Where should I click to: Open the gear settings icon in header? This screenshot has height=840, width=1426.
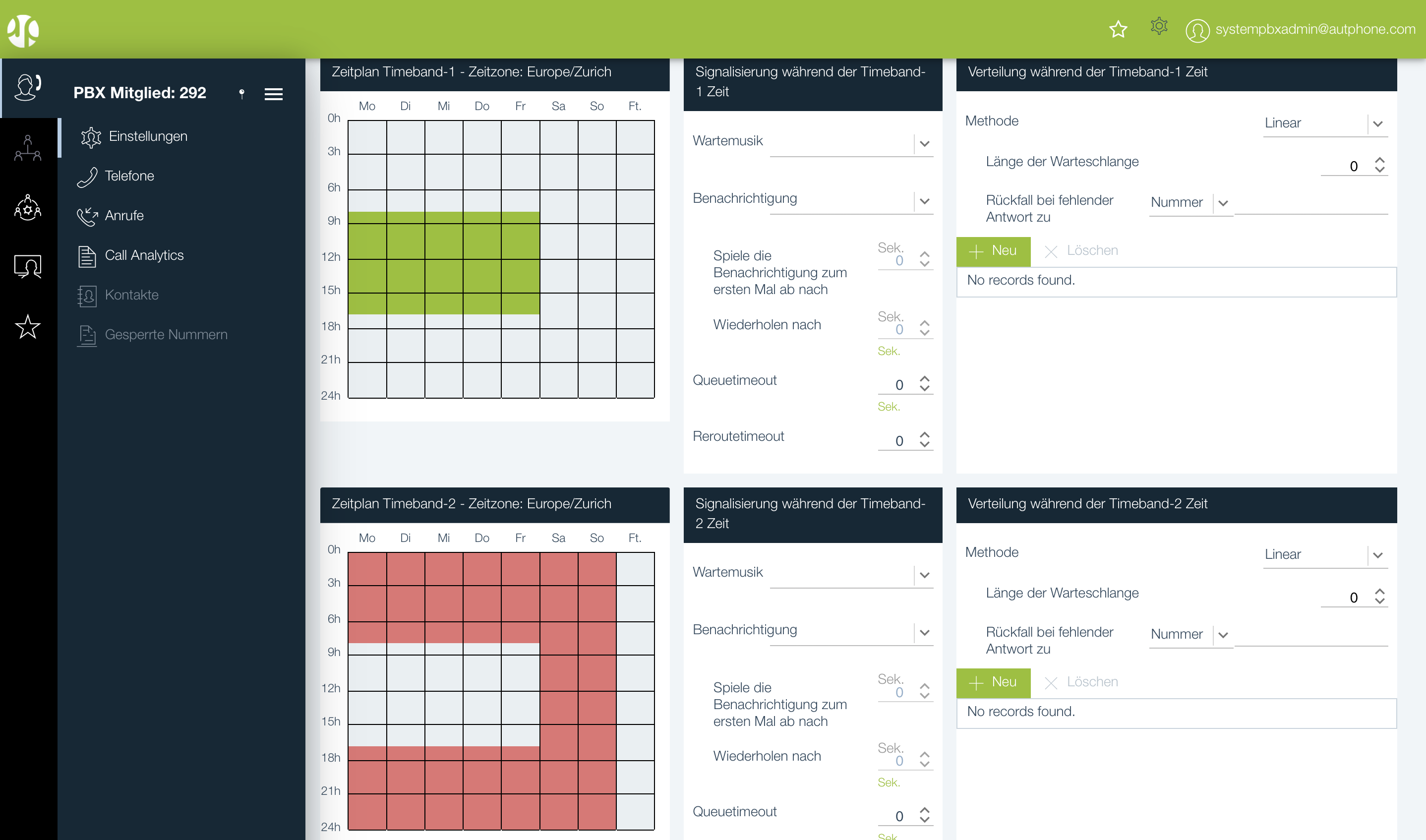pyautogui.click(x=1158, y=27)
